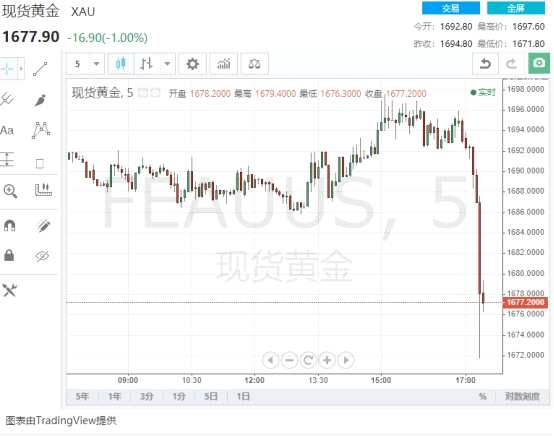Expand the crosshair cursor tool options
The width and height of the screenshot is (554, 436).
(21, 68)
